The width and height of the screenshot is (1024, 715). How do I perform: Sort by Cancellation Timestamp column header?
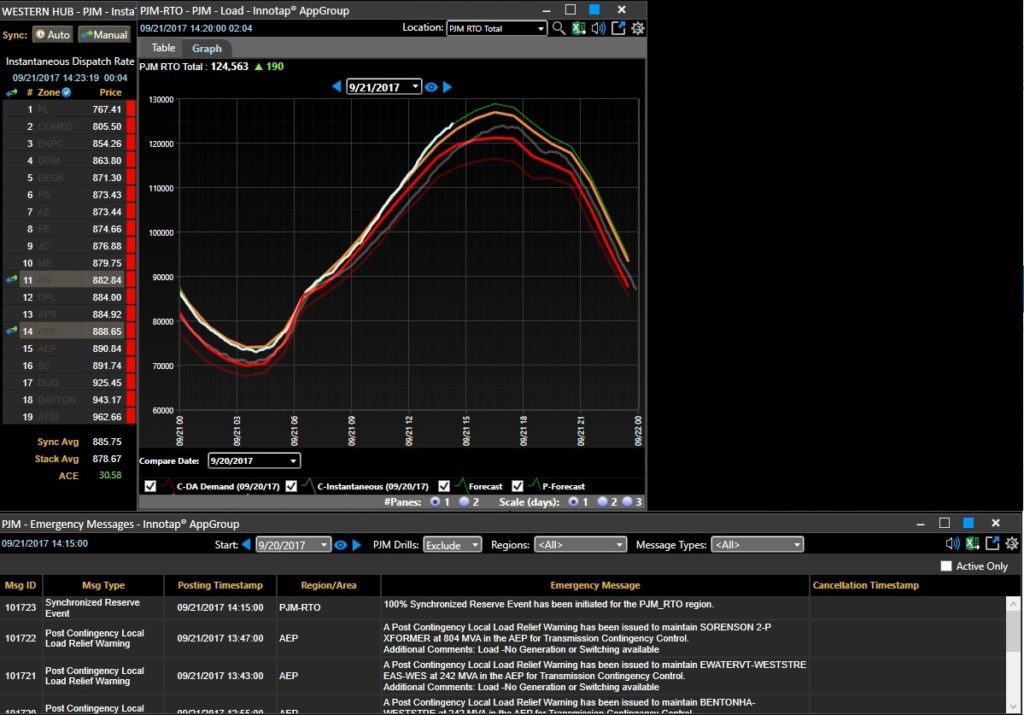coord(865,585)
